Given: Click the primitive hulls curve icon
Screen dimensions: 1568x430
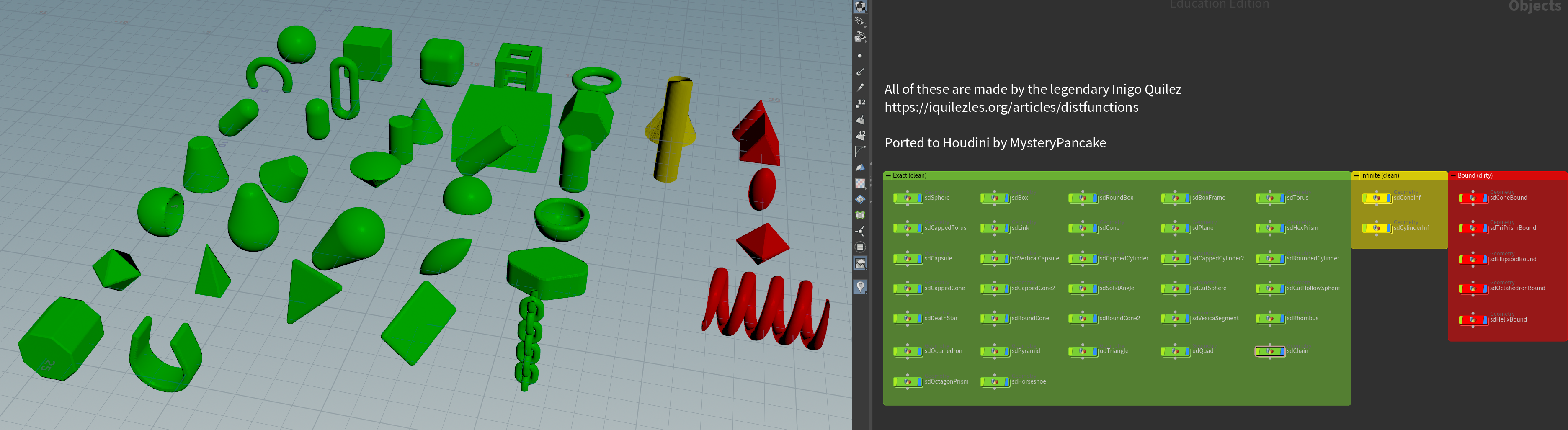Looking at the screenshot, I should 860,151.
